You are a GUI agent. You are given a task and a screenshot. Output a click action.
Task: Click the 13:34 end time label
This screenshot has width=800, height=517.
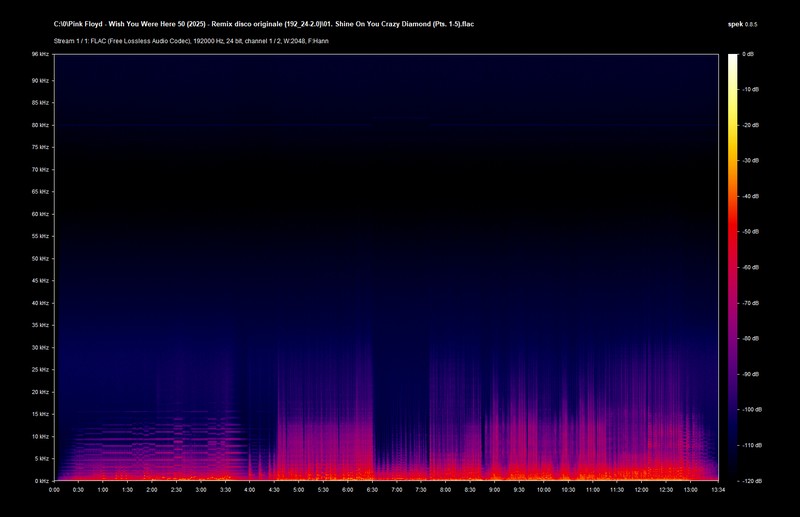coord(717,490)
